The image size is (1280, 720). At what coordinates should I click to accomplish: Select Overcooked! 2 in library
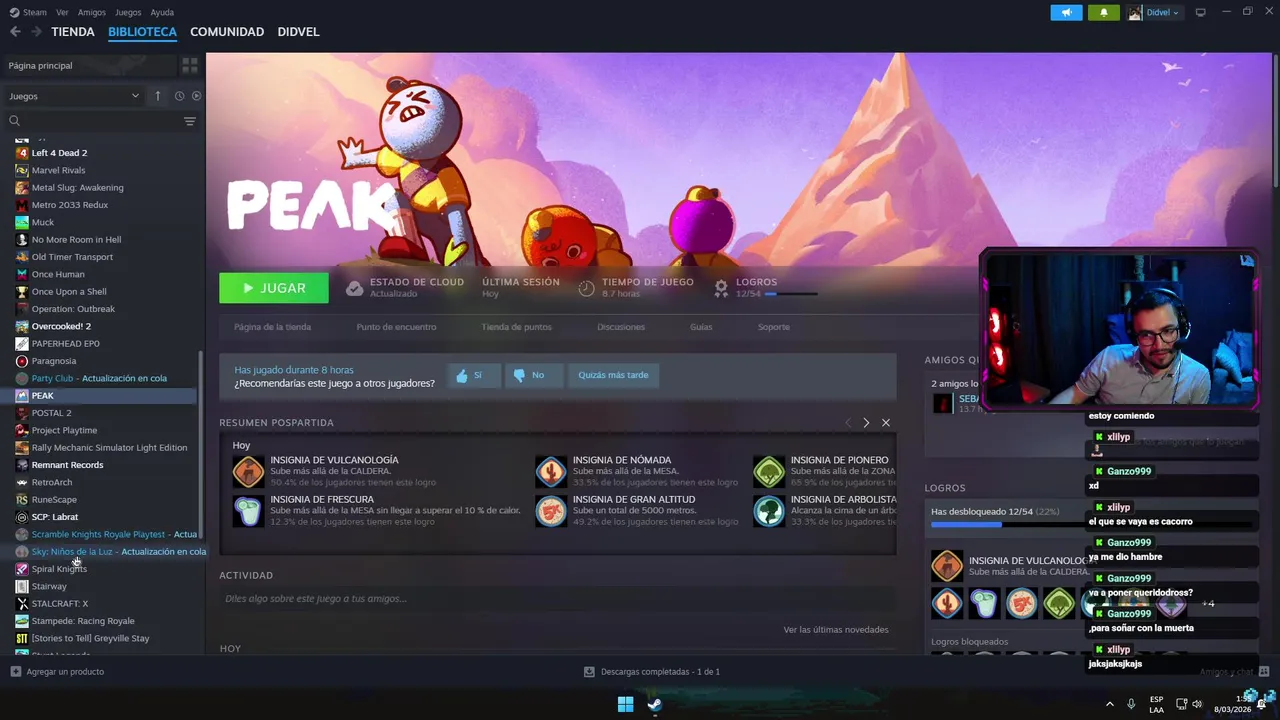click(x=61, y=326)
